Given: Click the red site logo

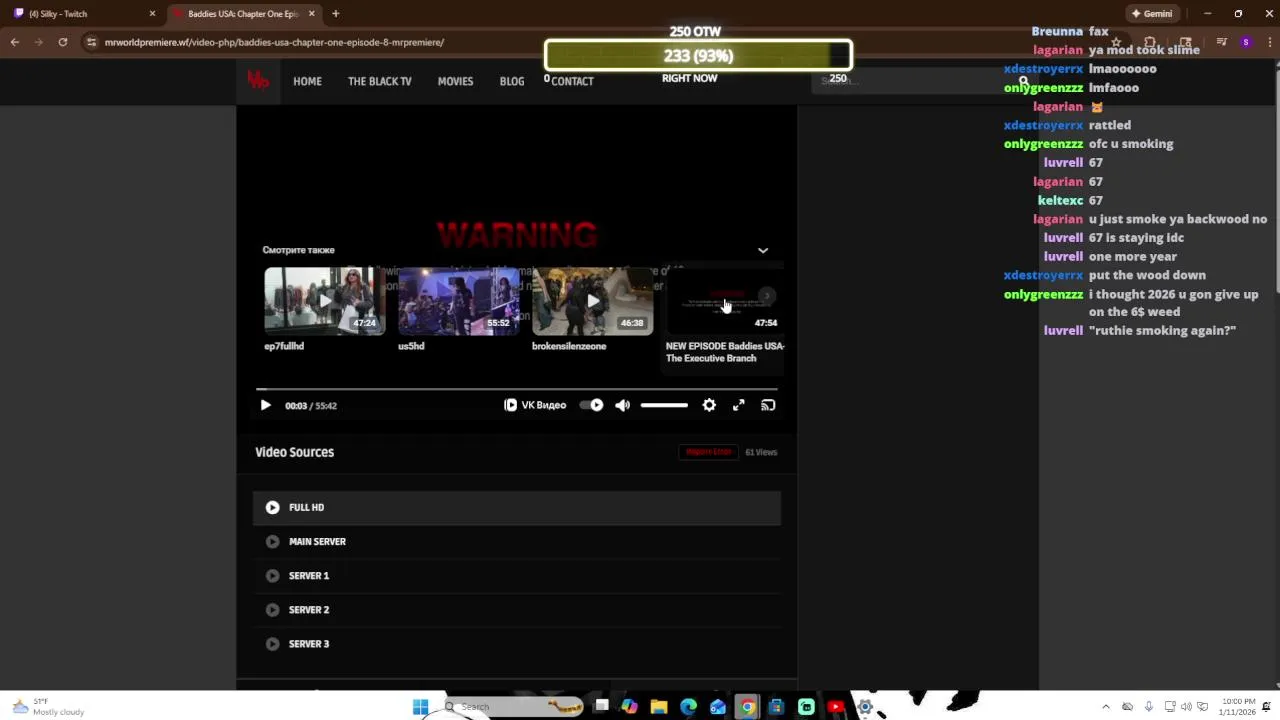Looking at the screenshot, I should (x=258, y=81).
